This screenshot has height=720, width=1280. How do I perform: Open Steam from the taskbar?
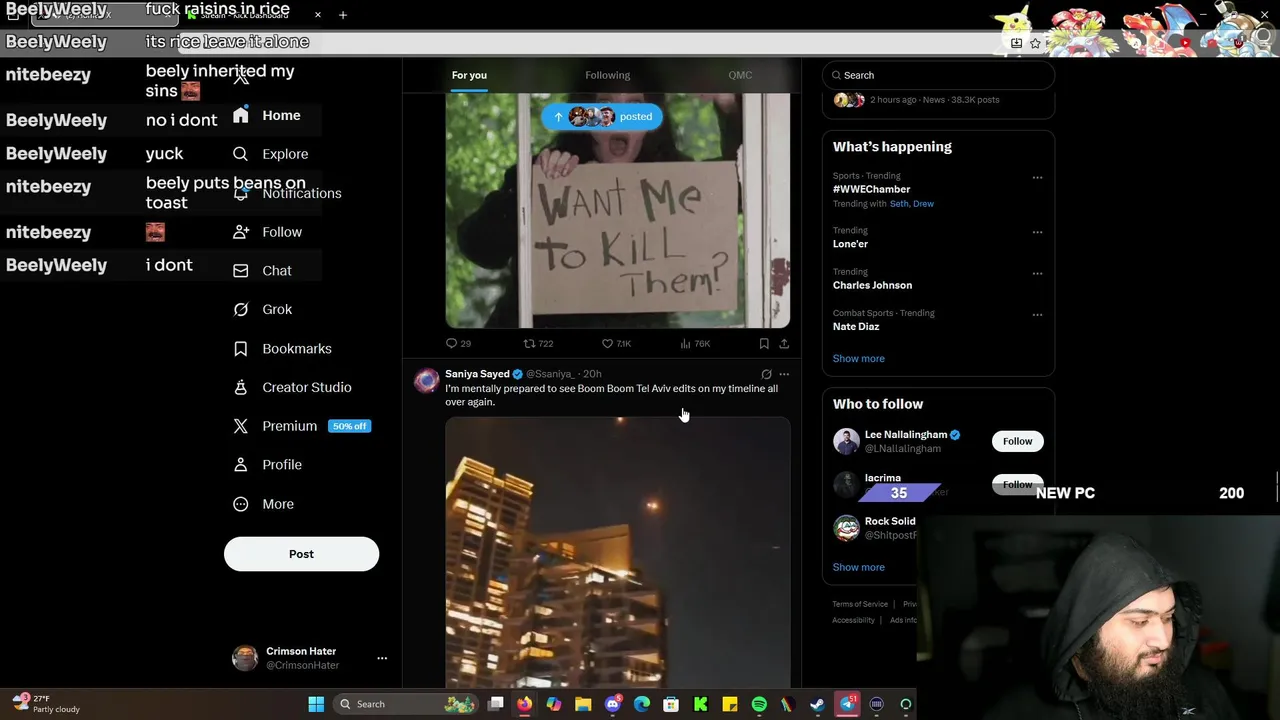point(817,704)
